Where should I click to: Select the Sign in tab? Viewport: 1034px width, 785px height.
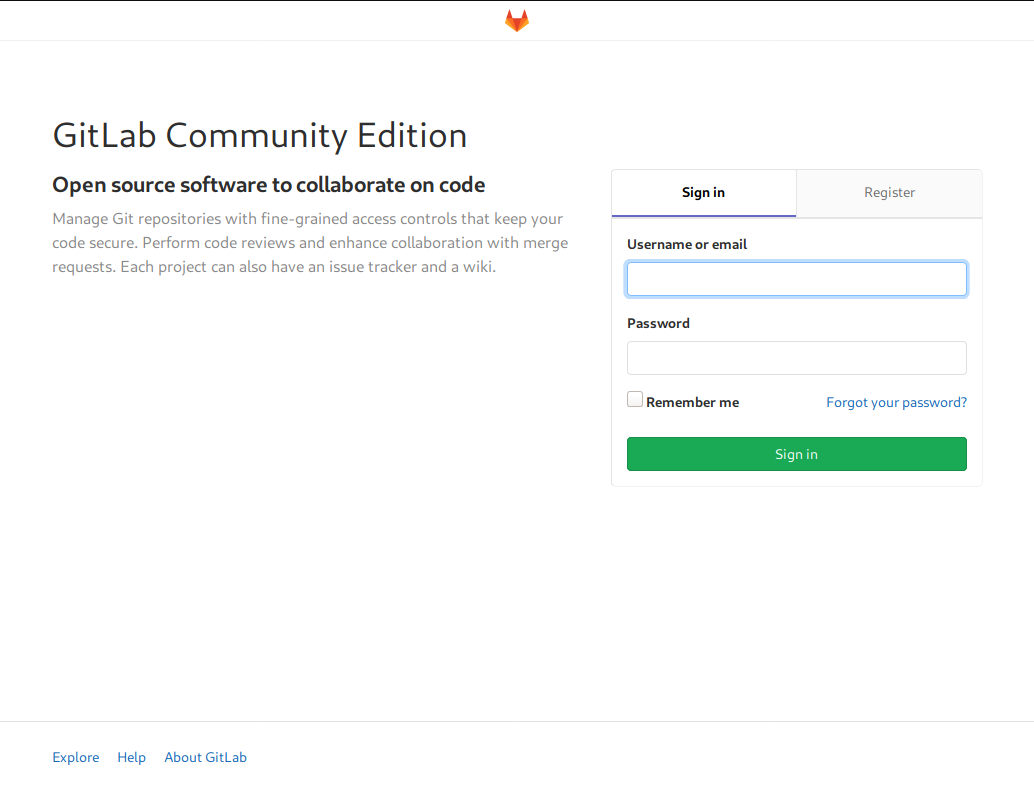click(703, 193)
